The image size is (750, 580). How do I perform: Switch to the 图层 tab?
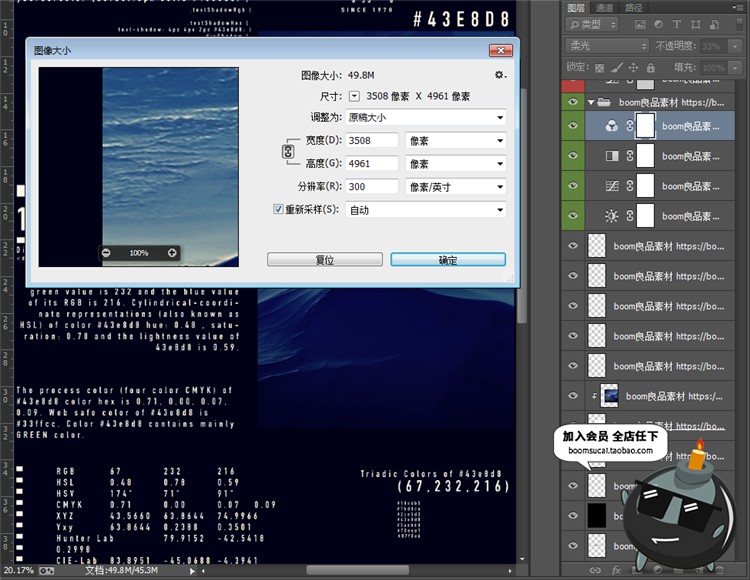click(576, 8)
